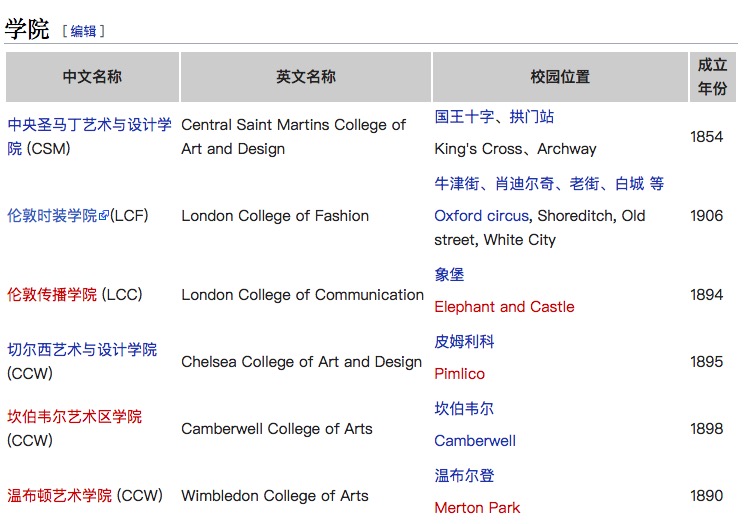The height and width of the screenshot is (524, 746).
Task: Open the Oxford circus link
Action: coord(481,216)
